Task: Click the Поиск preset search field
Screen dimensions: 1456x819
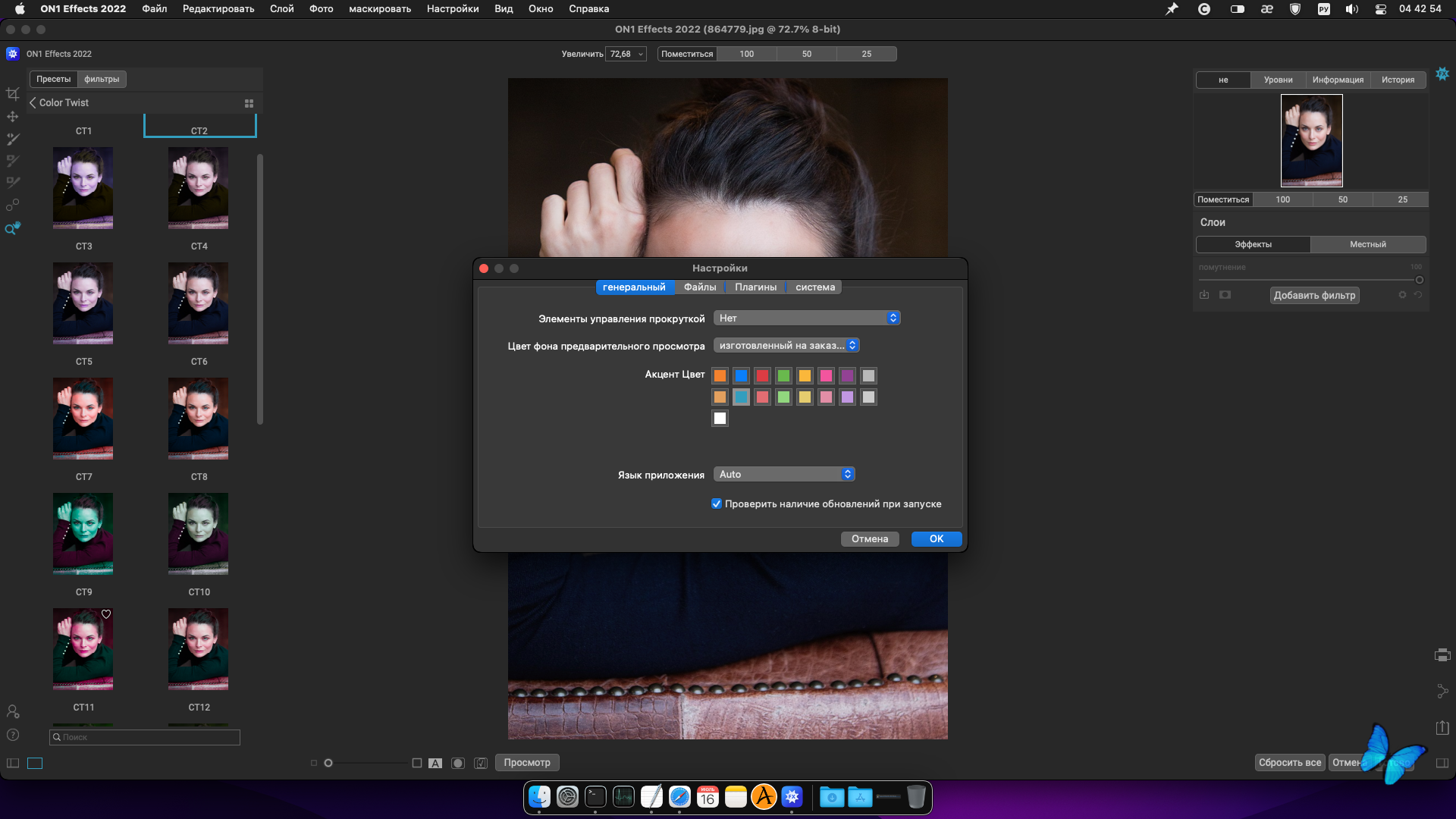Action: 145,737
